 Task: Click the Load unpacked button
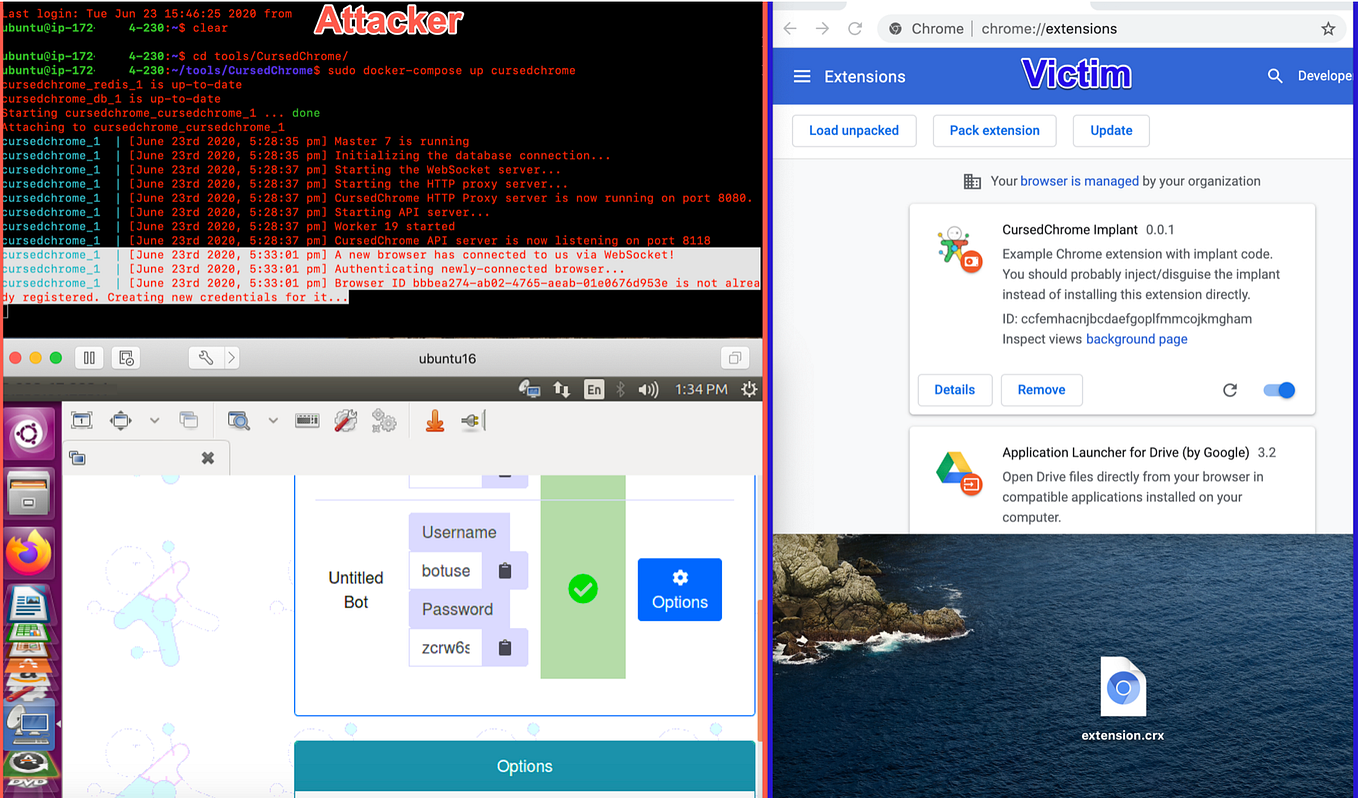click(x=854, y=130)
